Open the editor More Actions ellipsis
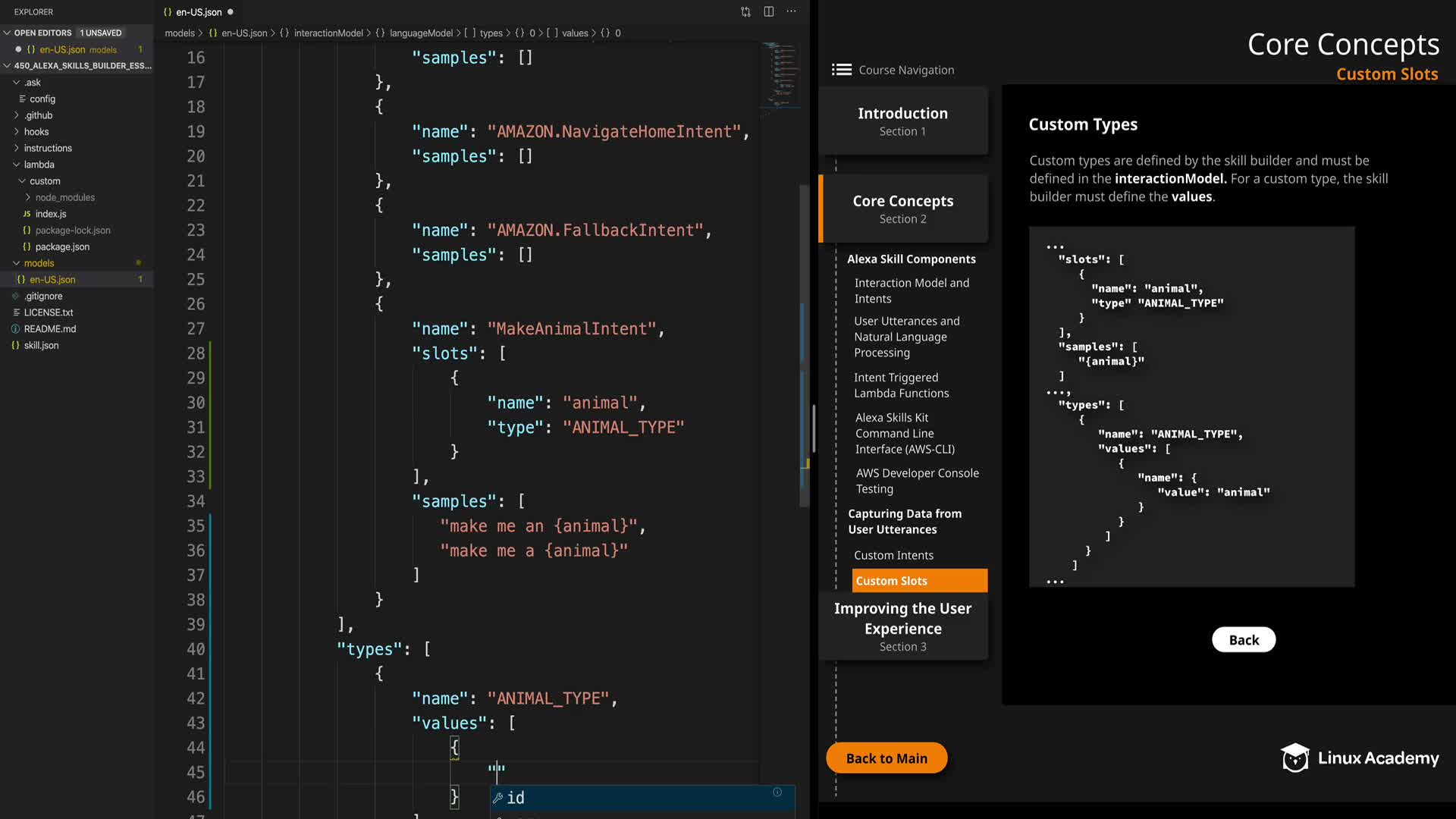Viewport: 1456px width, 819px height. tap(791, 11)
